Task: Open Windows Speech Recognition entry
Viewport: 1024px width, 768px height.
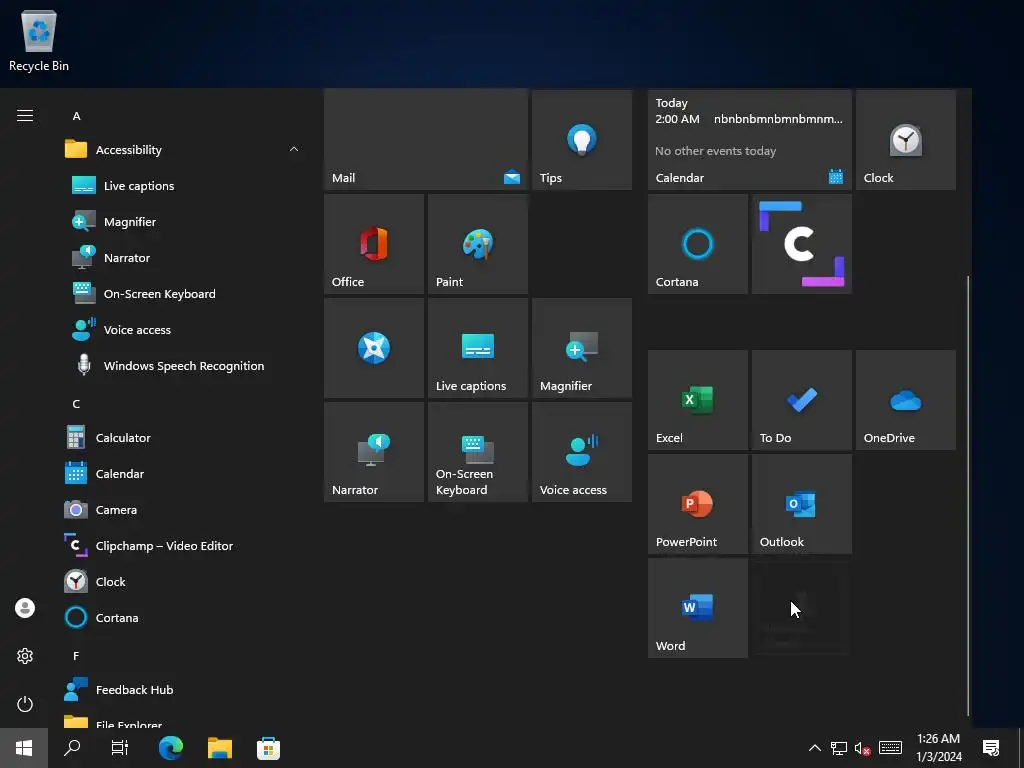Action: tap(183, 366)
